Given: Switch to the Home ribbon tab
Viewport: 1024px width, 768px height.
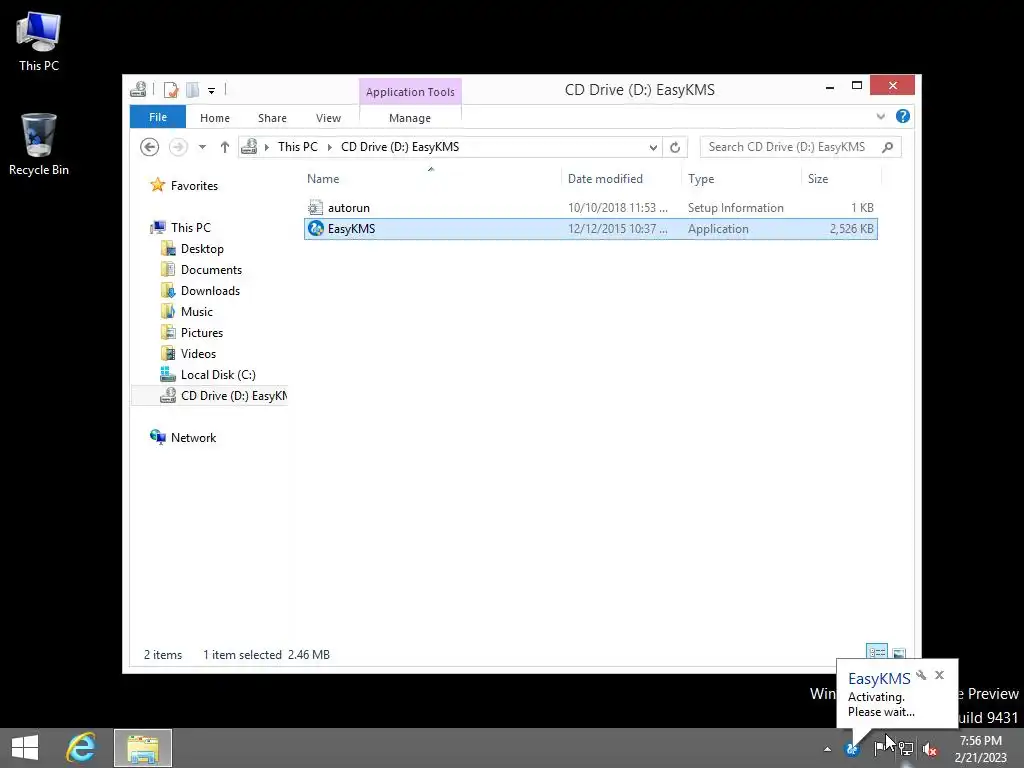Looking at the screenshot, I should point(215,118).
